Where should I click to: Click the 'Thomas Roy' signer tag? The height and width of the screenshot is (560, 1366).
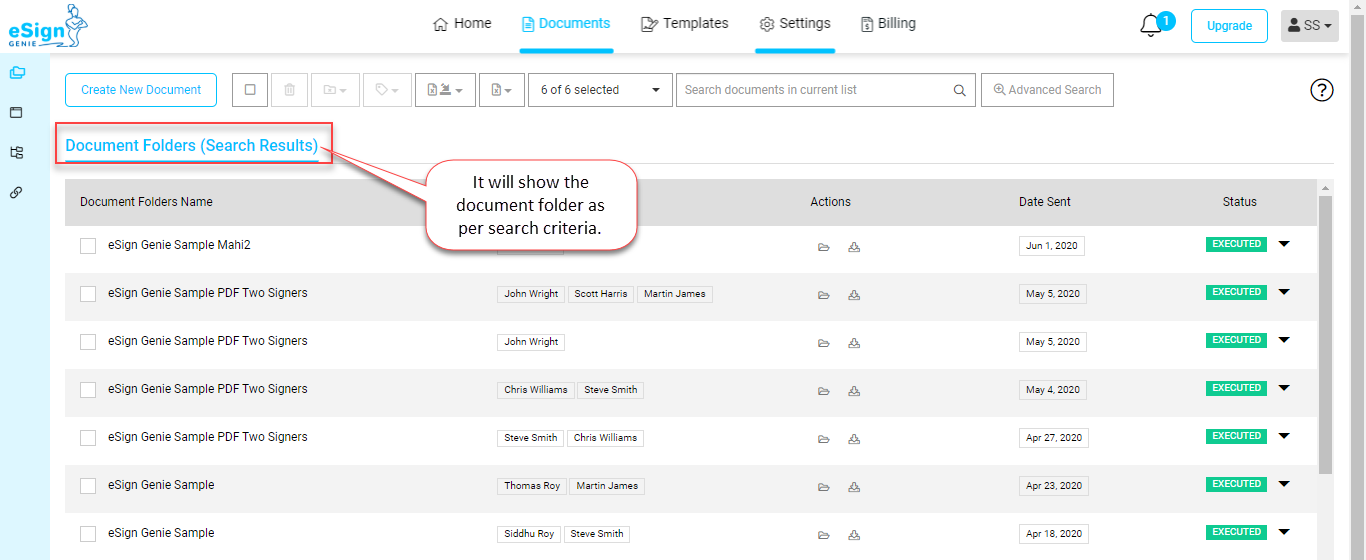point(532,486)
